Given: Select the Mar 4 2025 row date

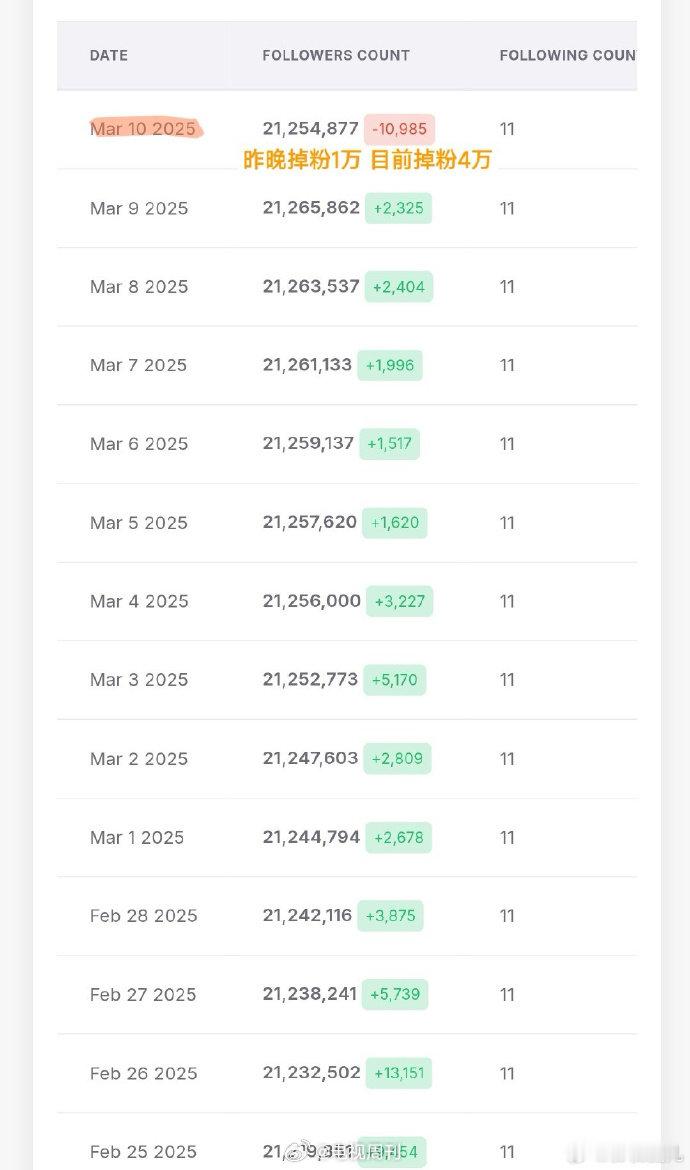Looking at the screenshot, I should click(x=139, y=601).
